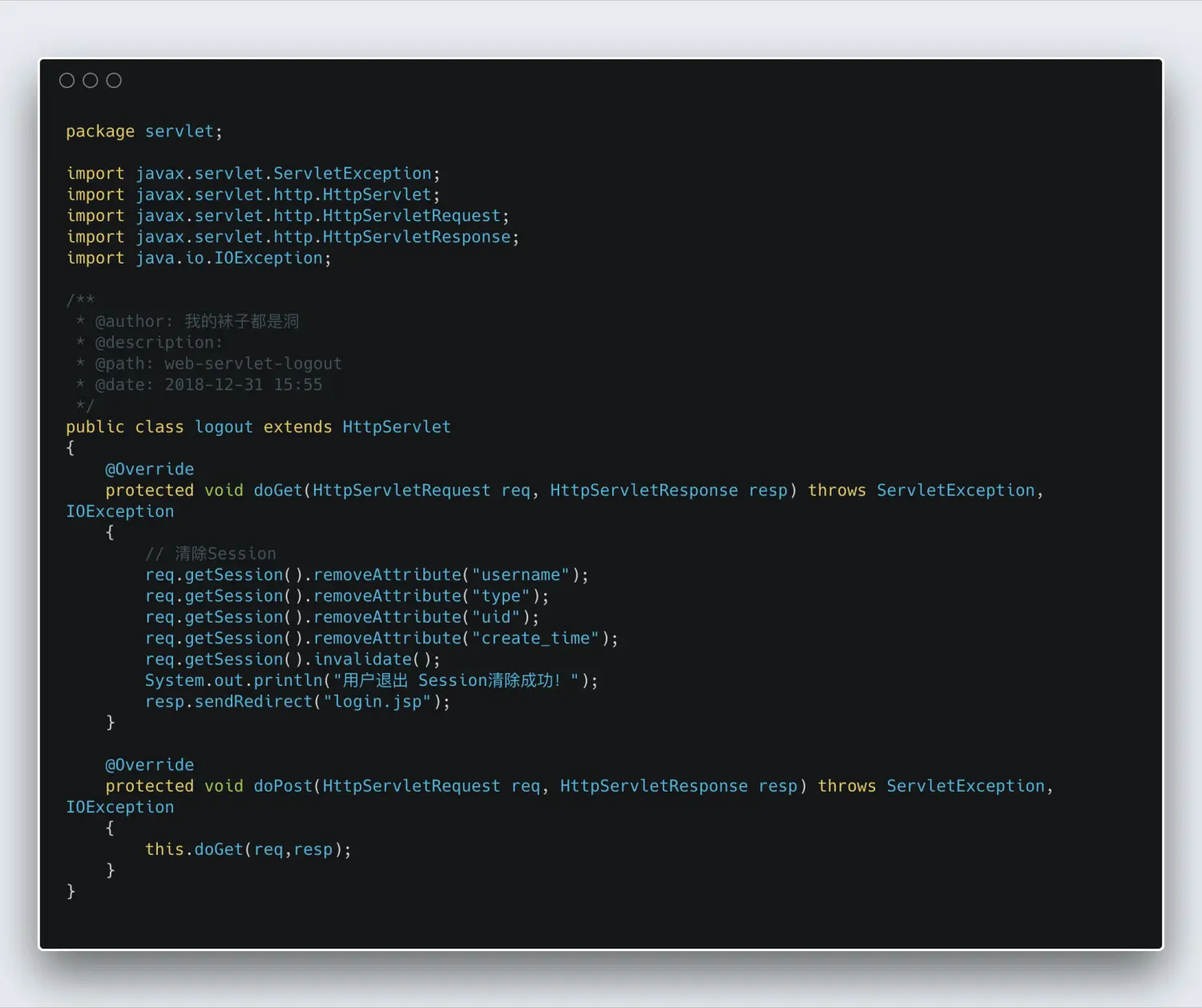1202x1008 pixels.
Task: Click the System.out.println statement
Action: coord(370,679)
